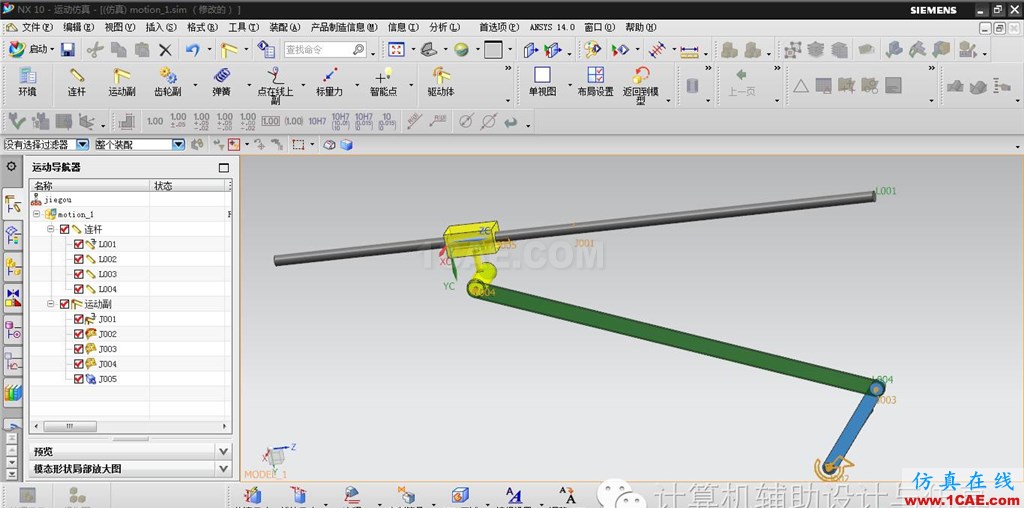
Task: Select the 弹簧 (Spring) tool
Action: point(221,82)
